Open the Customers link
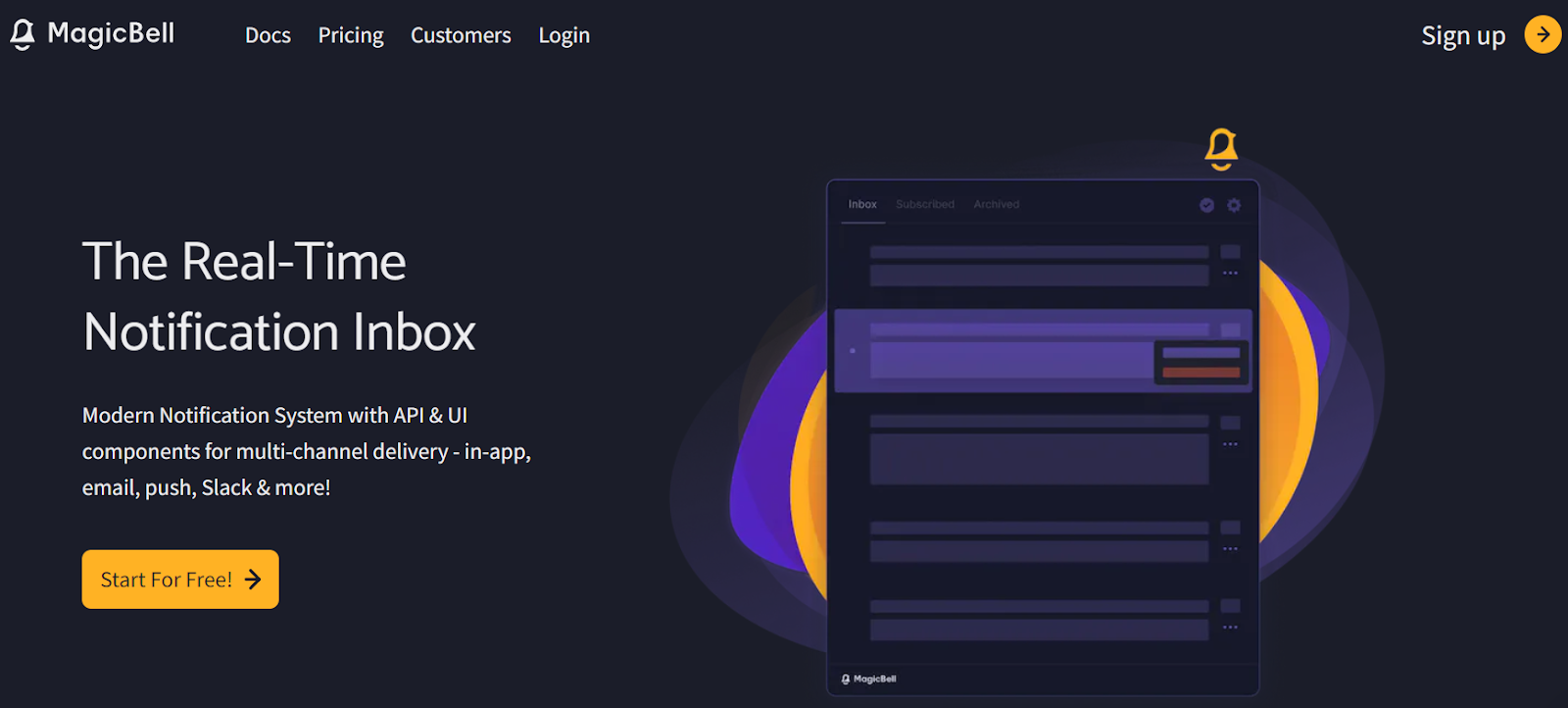The width and height of the screenshot is (1568, 708). tap(461, 36)
